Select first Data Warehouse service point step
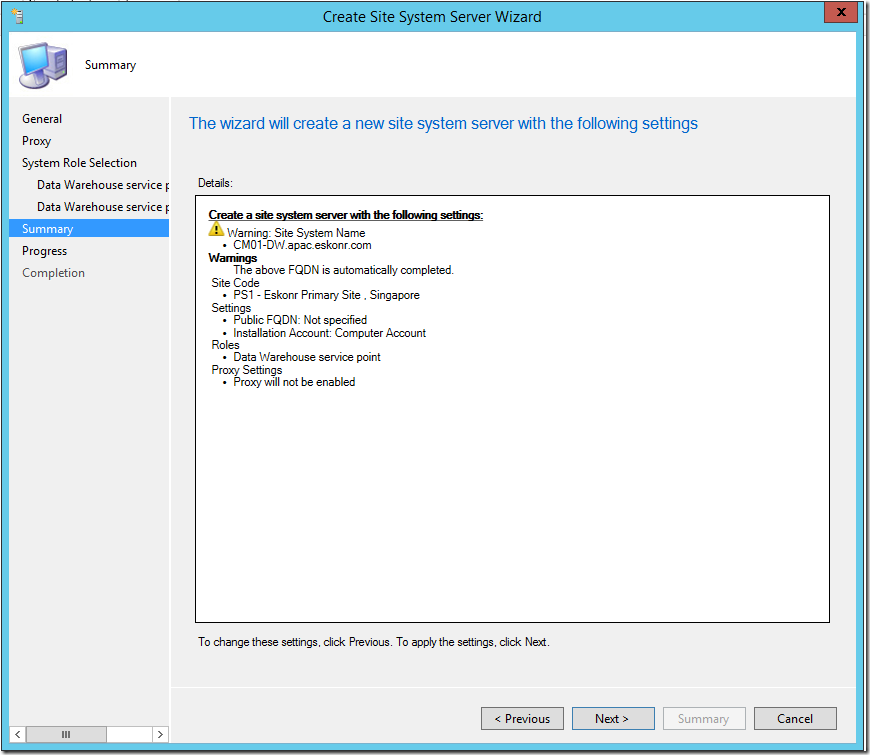Viewport: 870px width, 755px height. (x=103, y=185)
